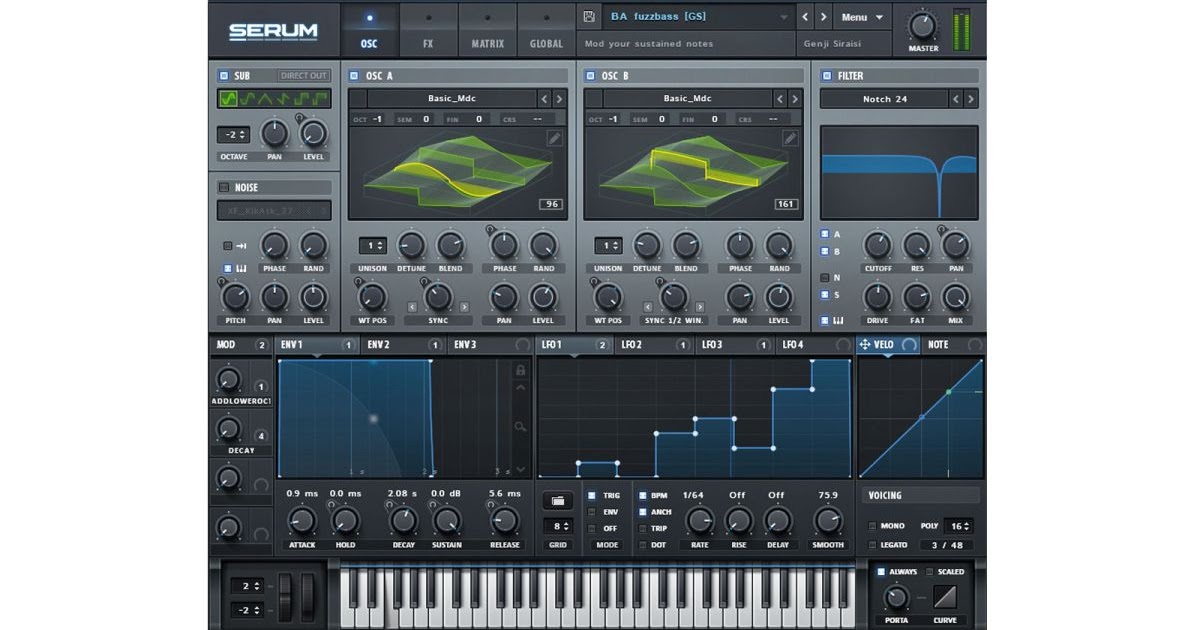The width and height of the screenshot is (1200, 630).
Task: Switch to the FX tab
Action: pyautogui.click(x=428, y=30)
